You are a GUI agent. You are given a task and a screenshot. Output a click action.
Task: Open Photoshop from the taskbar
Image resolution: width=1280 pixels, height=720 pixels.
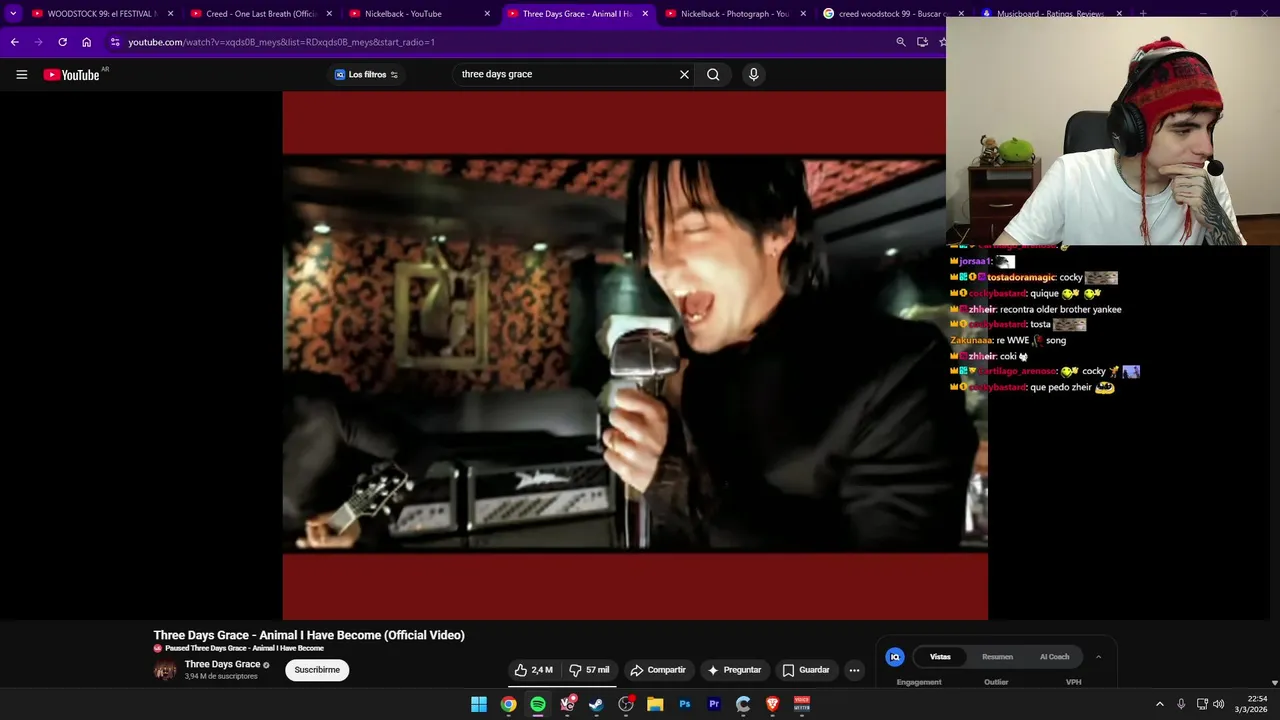pos(685,704)
